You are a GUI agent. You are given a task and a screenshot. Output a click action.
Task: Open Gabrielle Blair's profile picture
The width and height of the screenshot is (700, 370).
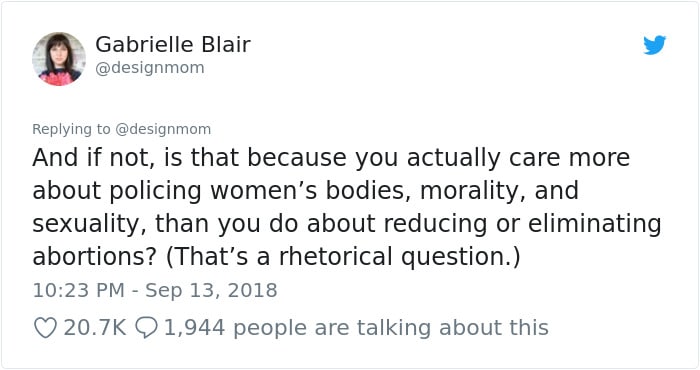pyautogui.click(x=59, y=58)
